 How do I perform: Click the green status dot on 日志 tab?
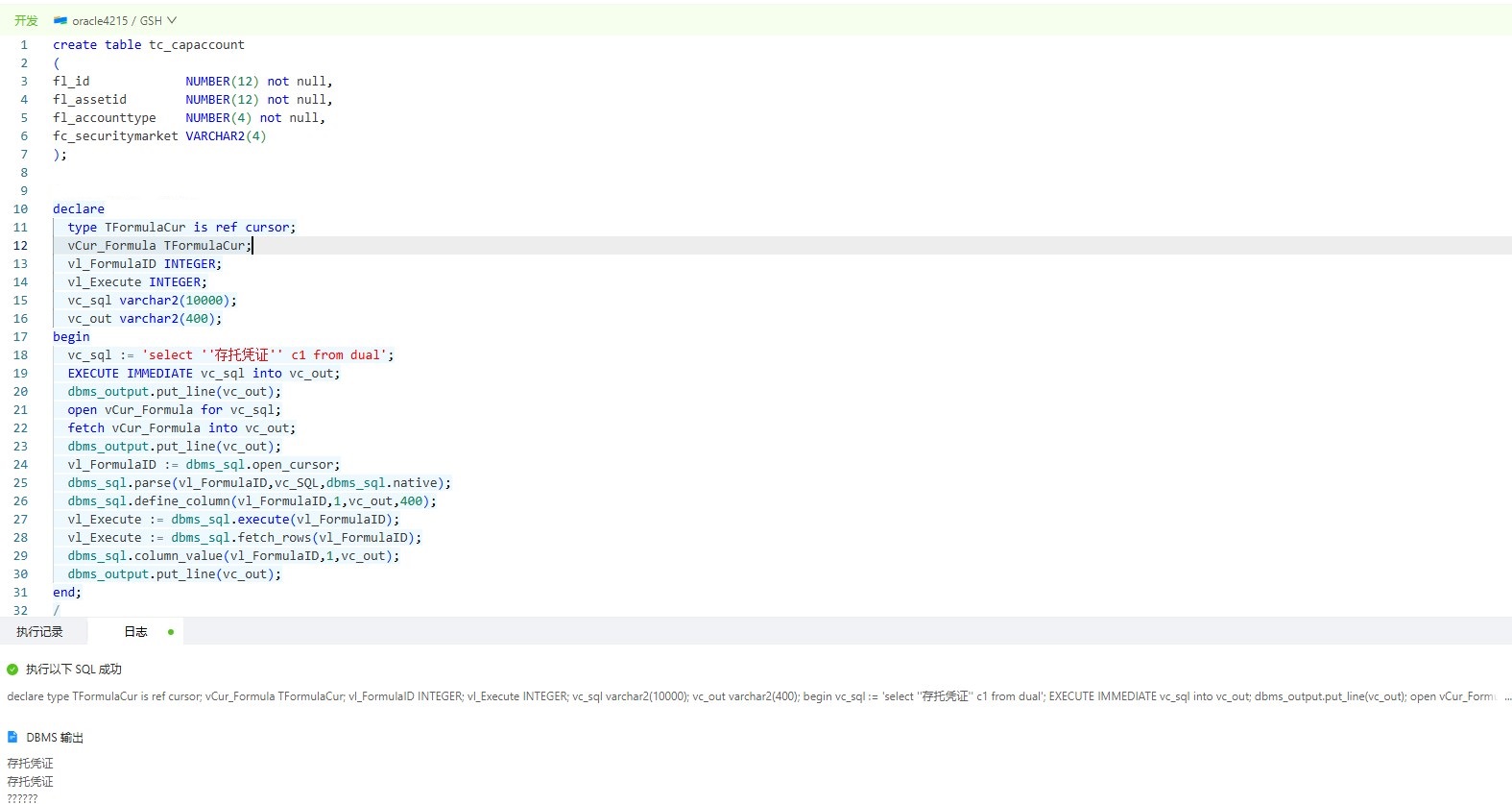pyautogui.click(x=171, y=632)
